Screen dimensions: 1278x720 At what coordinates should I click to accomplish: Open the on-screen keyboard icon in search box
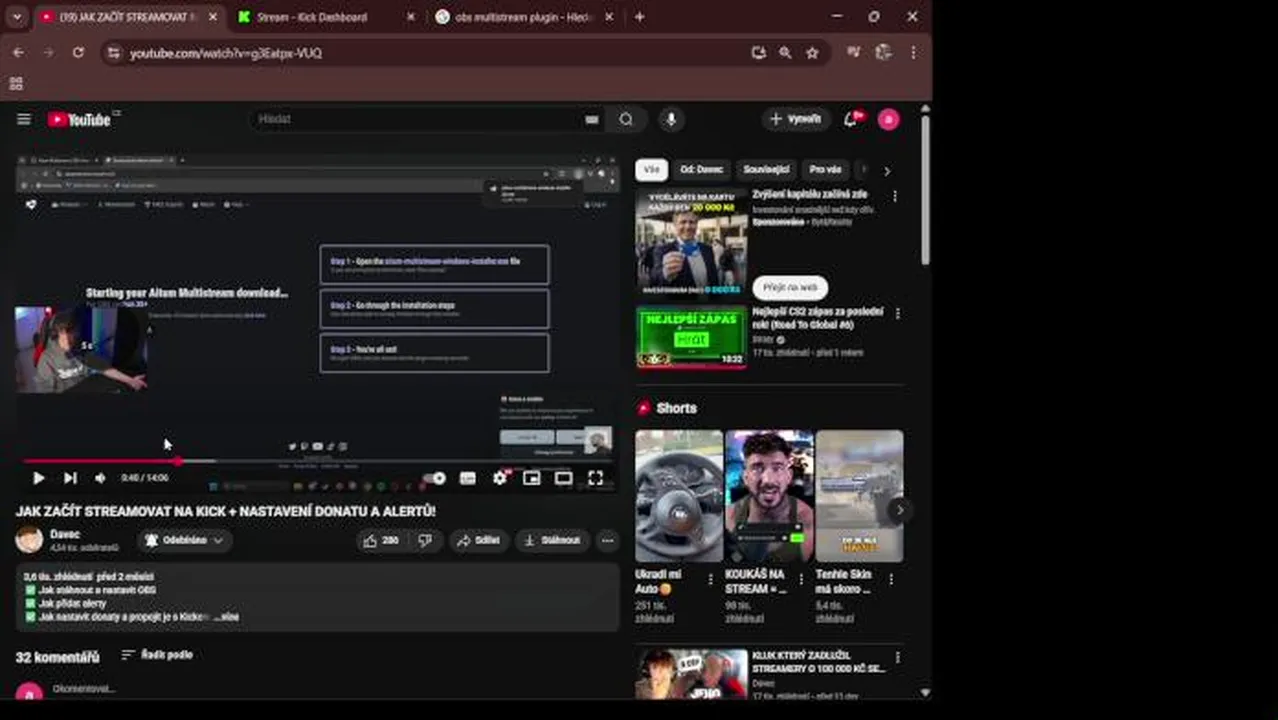tap(592, 119)
